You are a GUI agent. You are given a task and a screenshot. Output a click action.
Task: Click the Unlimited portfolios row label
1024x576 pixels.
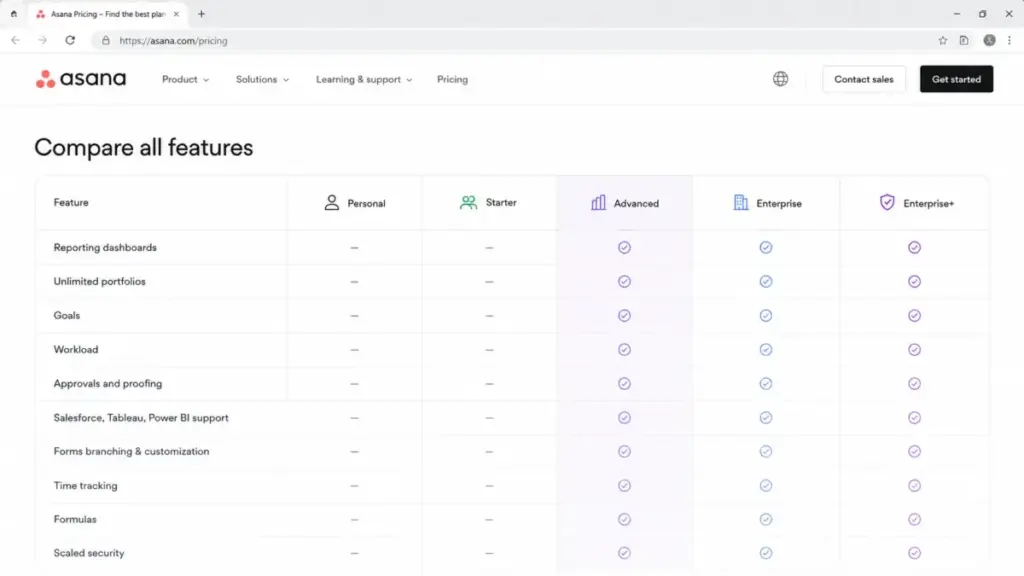click(x=99, y=281)
